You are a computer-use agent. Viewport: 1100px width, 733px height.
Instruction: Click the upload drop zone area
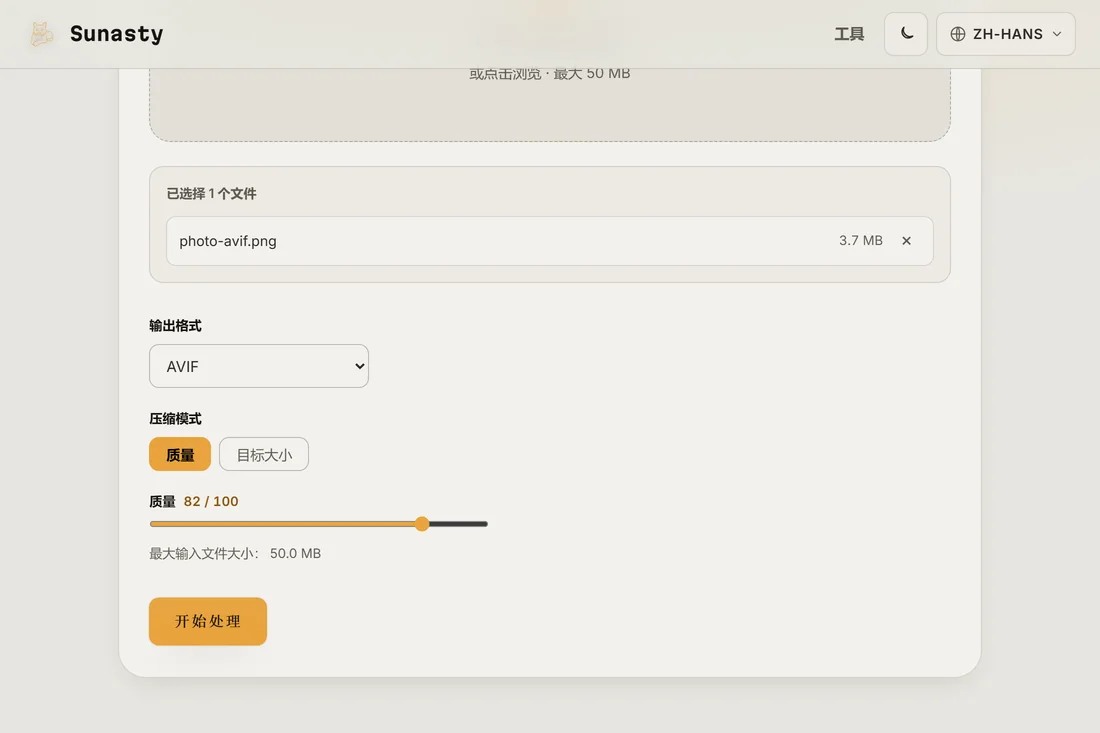point(550,105)
